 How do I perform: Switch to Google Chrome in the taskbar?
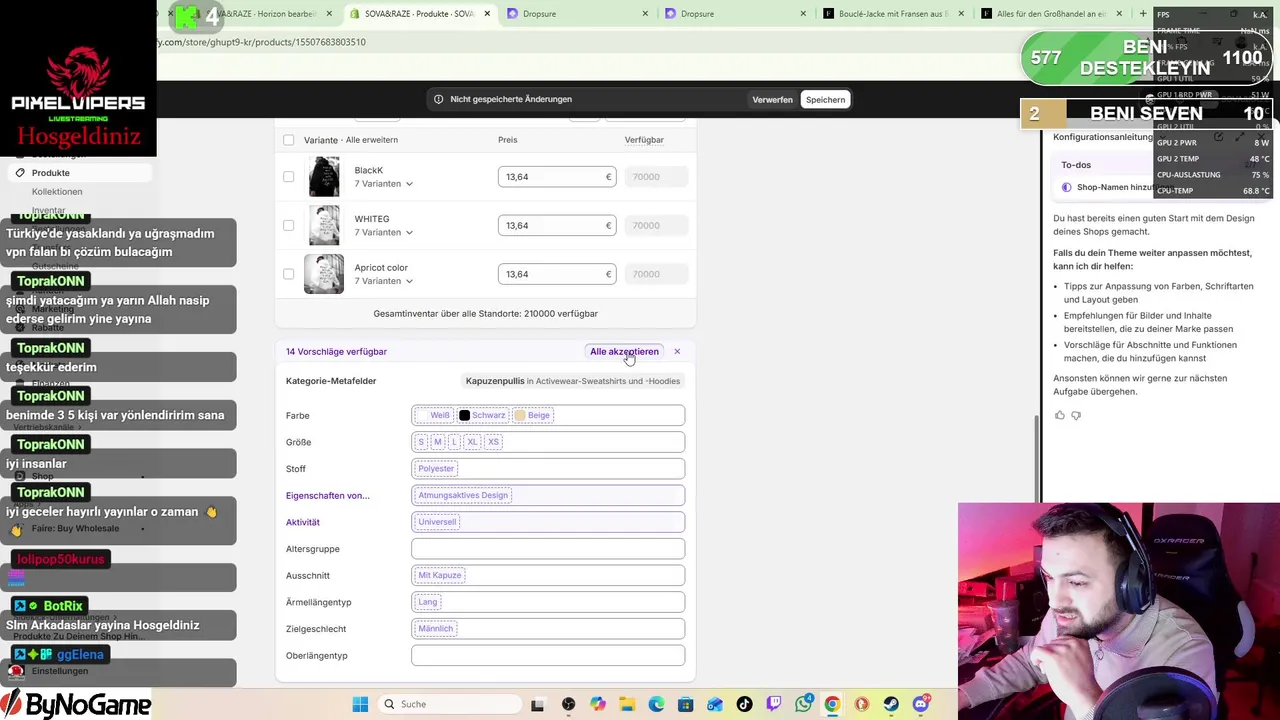pos(832,704)
